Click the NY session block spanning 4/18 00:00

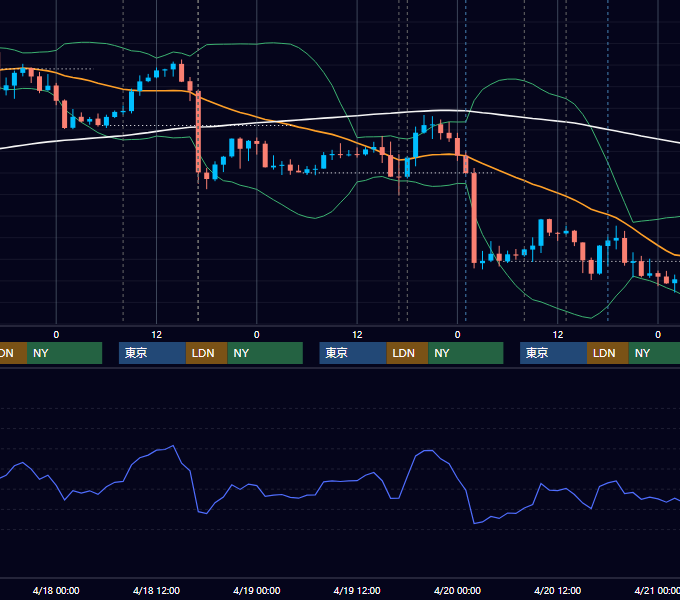[x=64, y=353]
